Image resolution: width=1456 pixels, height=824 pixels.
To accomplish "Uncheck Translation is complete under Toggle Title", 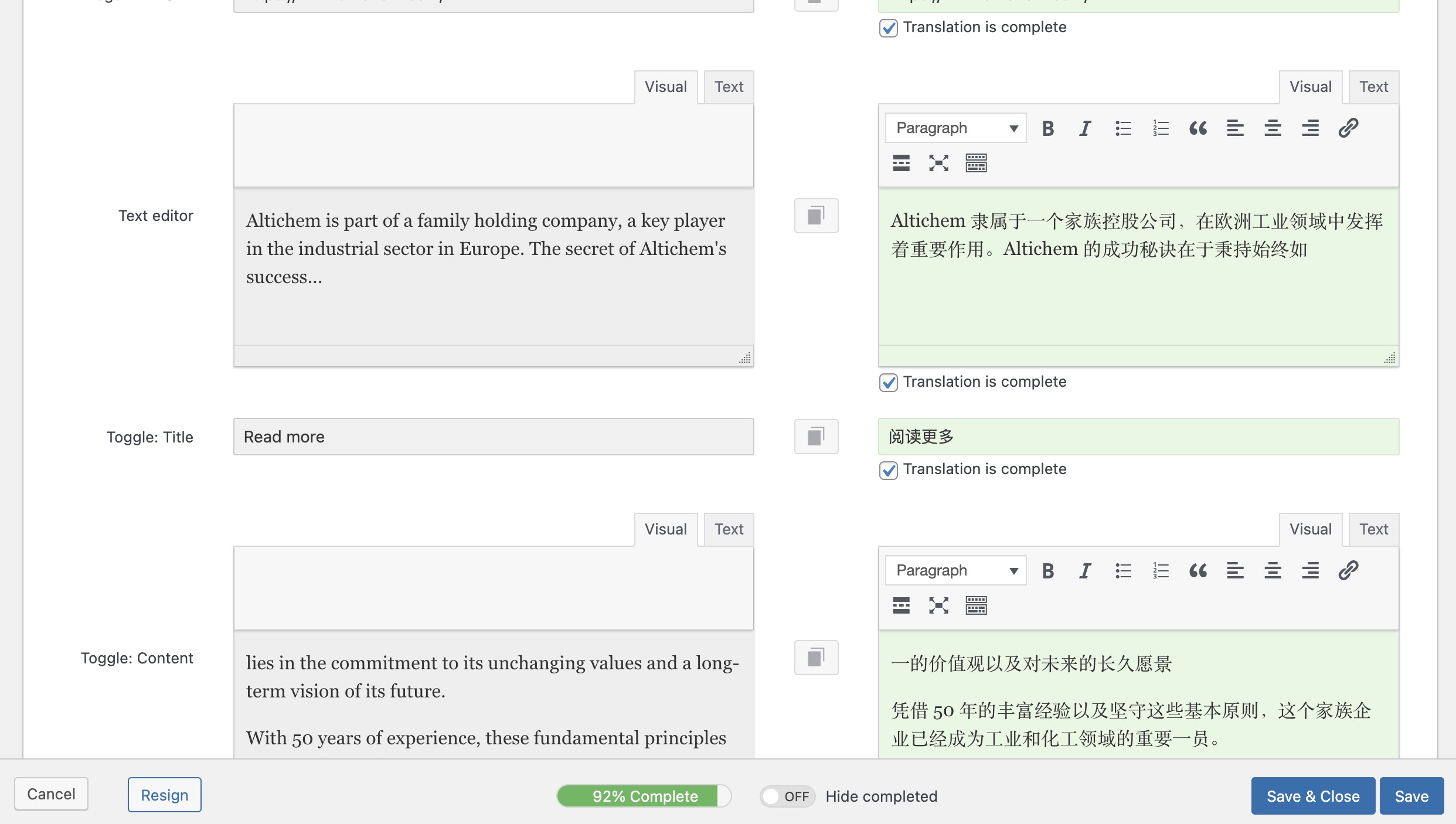I will click(889, 470).
